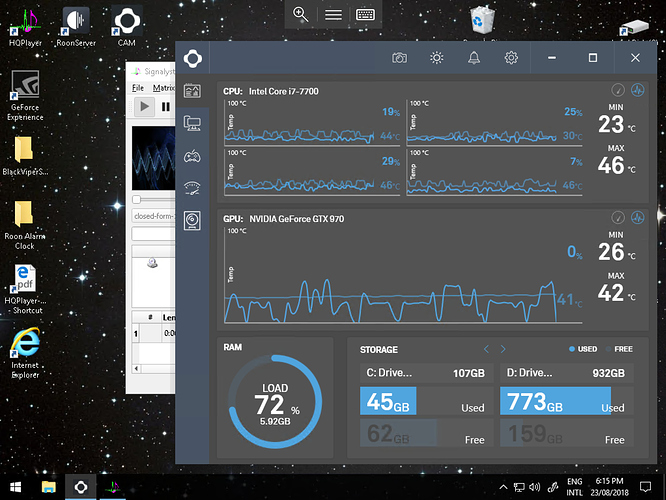This screenshot has width=666, height=500.
Task: Open the HQPlayer pdf shortcut on desktop
Action: pos(25,290)
